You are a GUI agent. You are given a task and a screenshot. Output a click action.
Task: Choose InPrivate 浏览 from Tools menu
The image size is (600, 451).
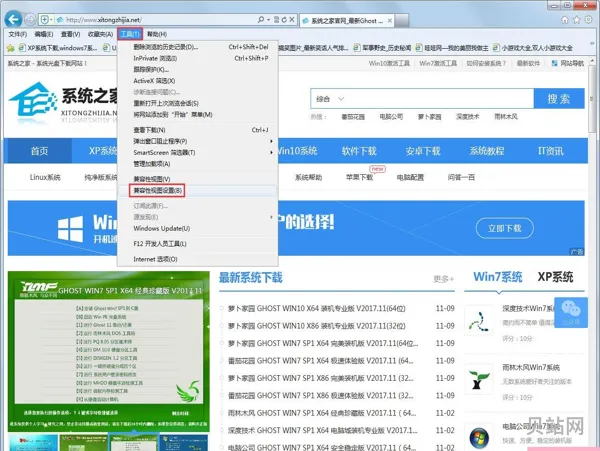coord(197,58)
